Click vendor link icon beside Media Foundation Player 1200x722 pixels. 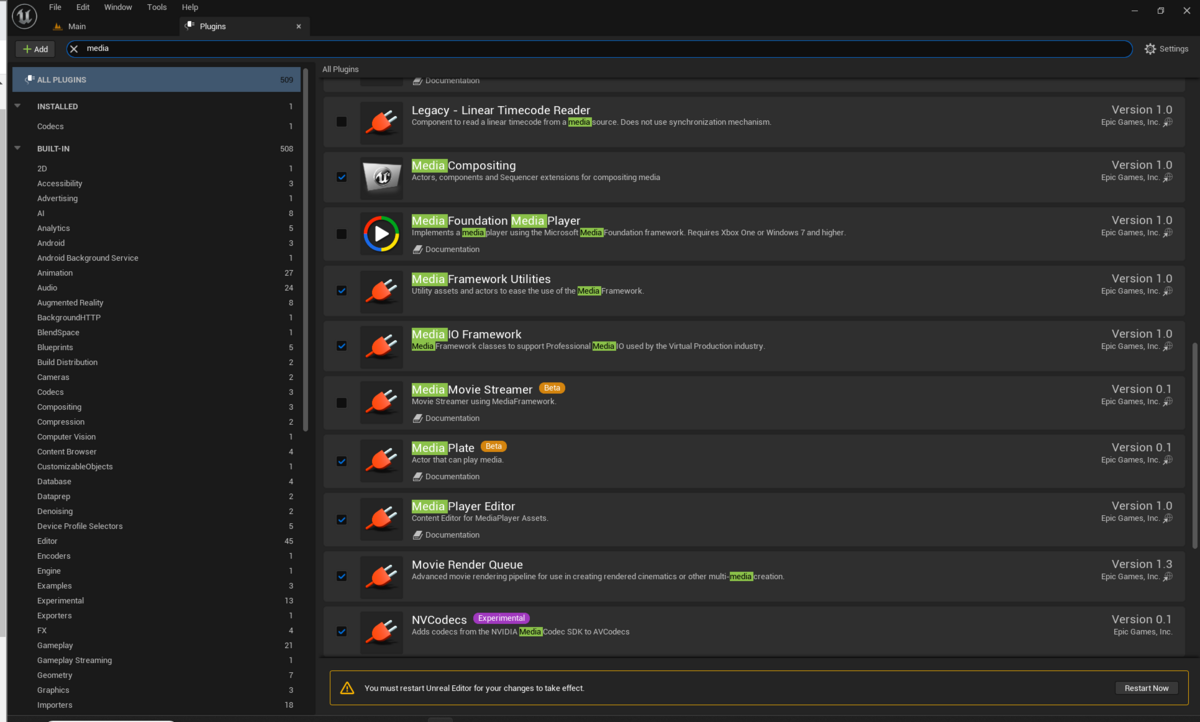click(x=1167, y=232)
